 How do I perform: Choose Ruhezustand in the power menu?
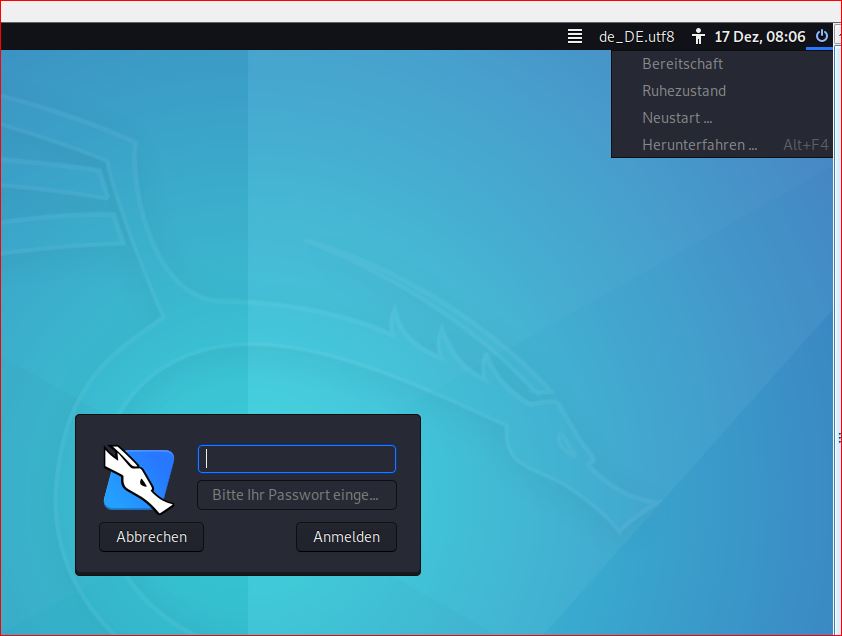pos(684,90)
